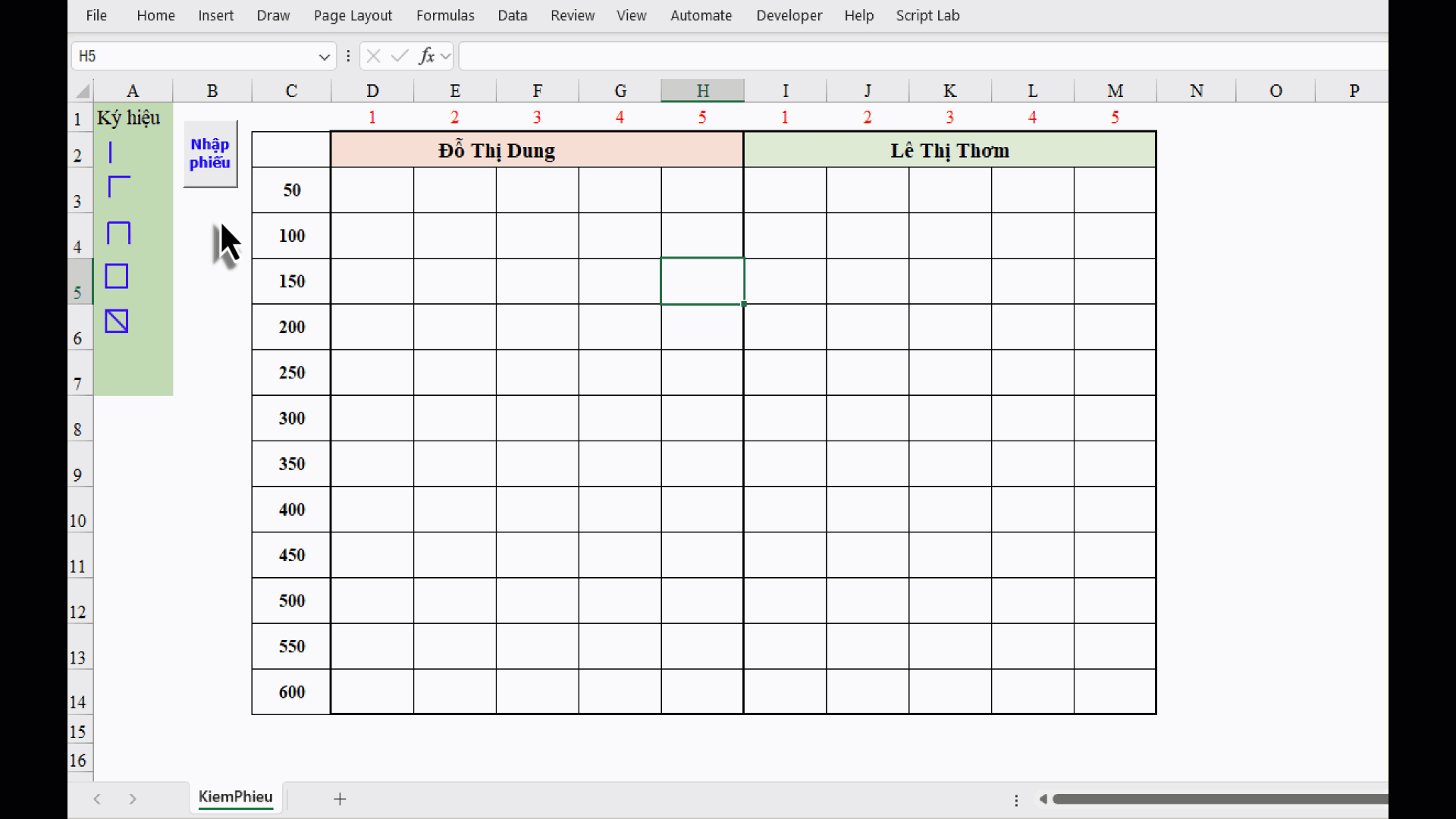Click the square symbol in column A
Image resolution: width=1456 pixels, height=819 pixels.
pos(117,276)
